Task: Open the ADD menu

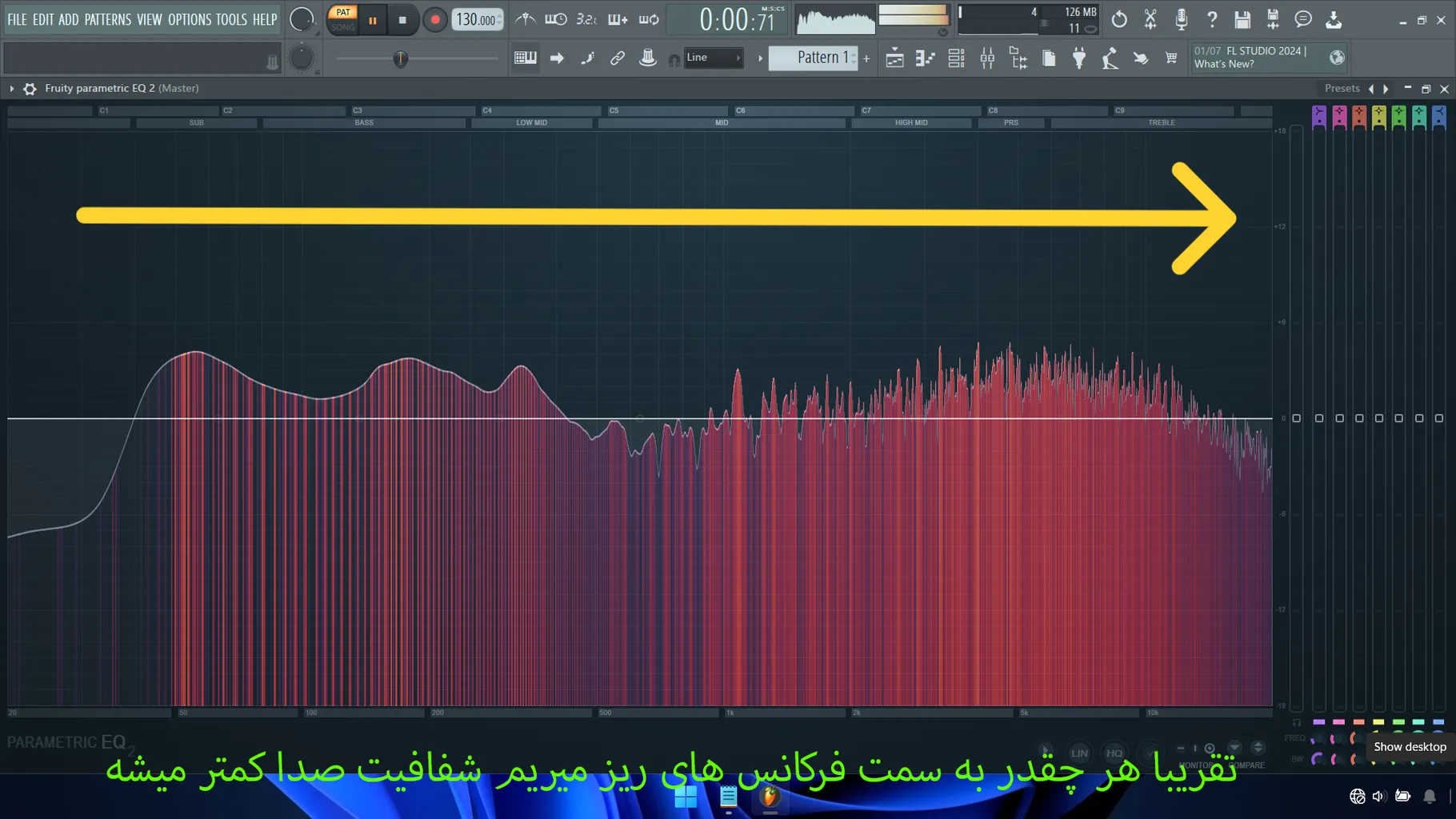Action: [x=69, y=19]
